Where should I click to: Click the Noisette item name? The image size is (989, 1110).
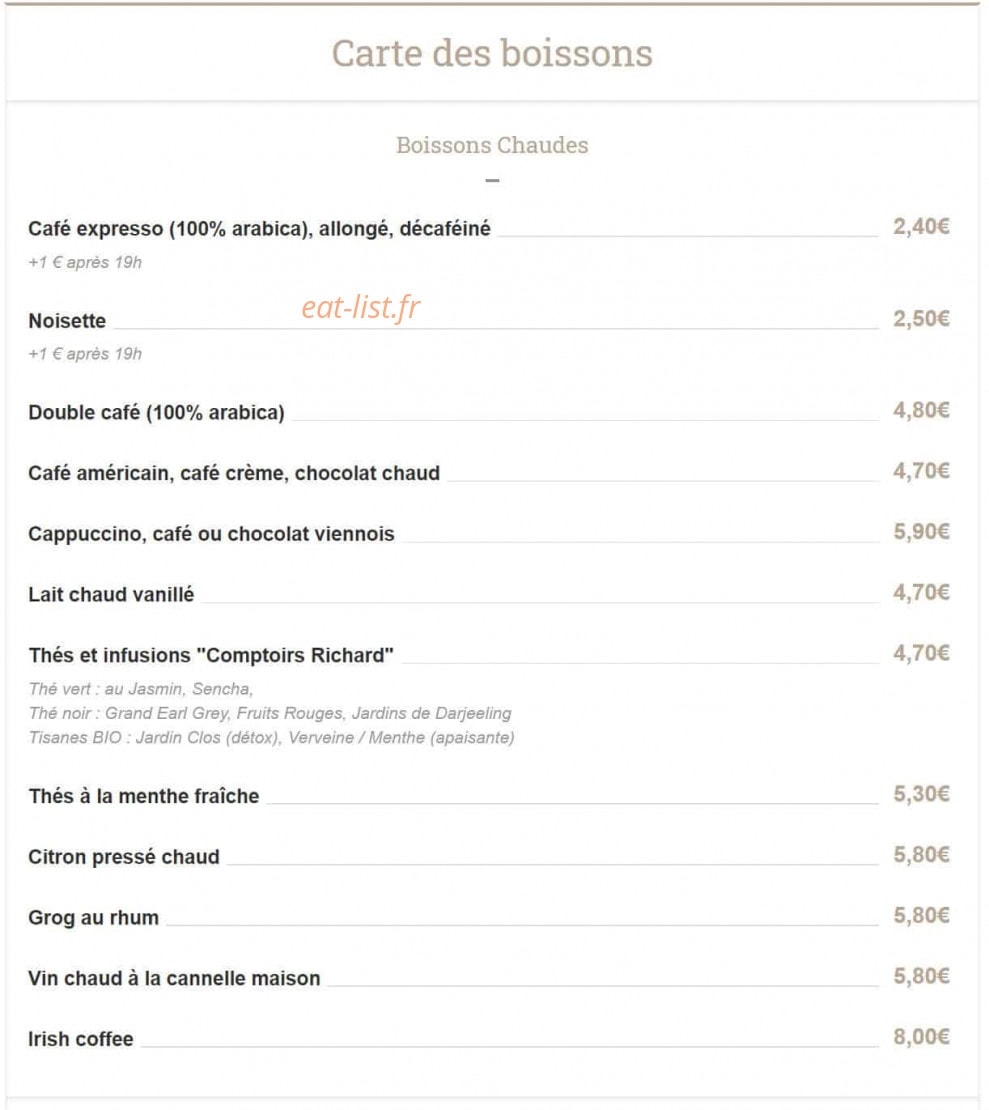click(67, 321)
